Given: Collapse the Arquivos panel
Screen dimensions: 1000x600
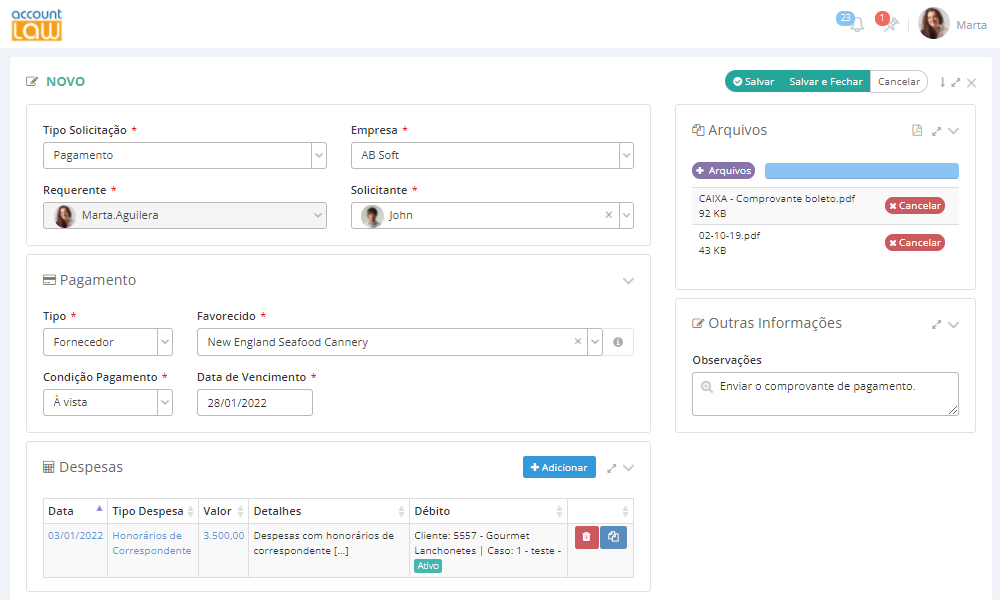Looking at the screenshot, I should pos(954,130).
